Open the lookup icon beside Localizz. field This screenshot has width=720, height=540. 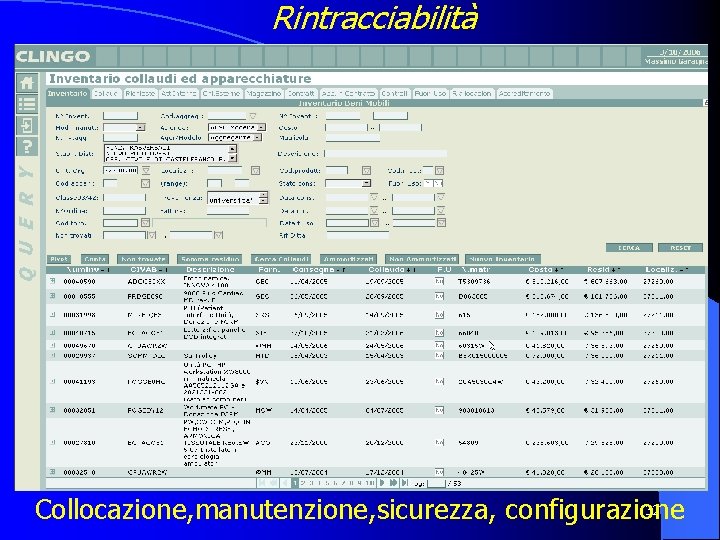pos(255,171)
